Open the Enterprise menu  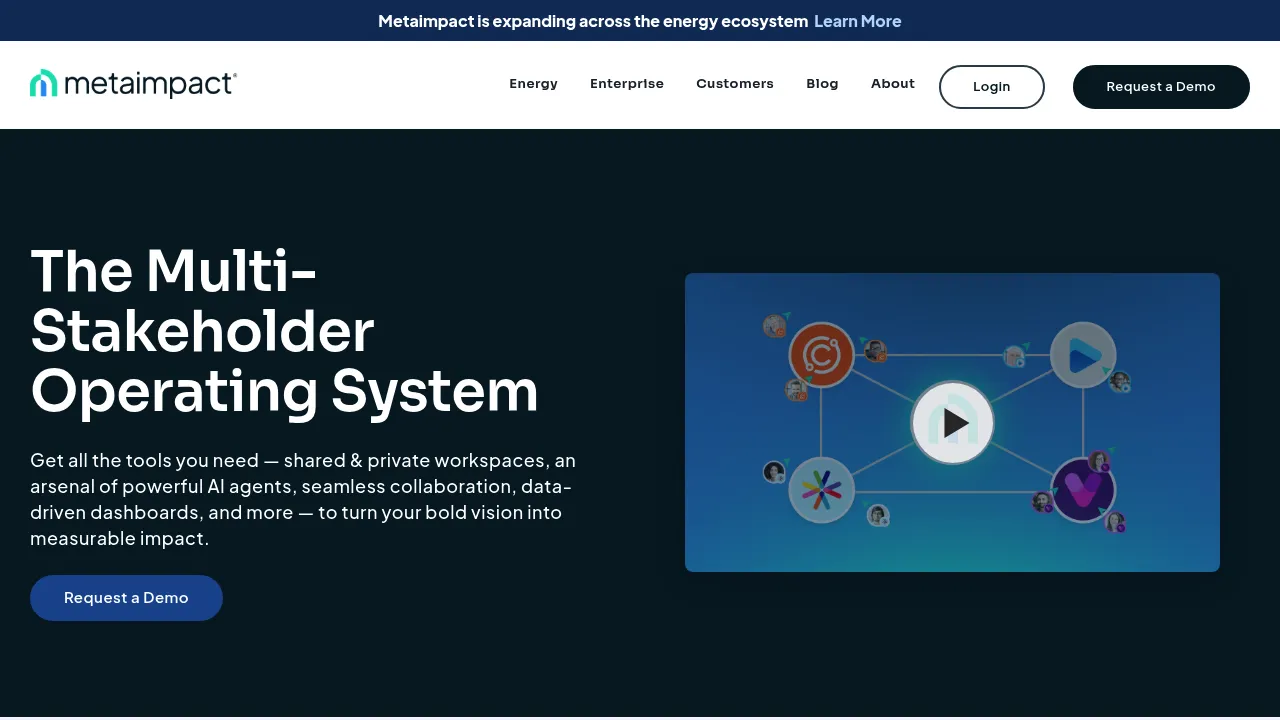[627, 84]
